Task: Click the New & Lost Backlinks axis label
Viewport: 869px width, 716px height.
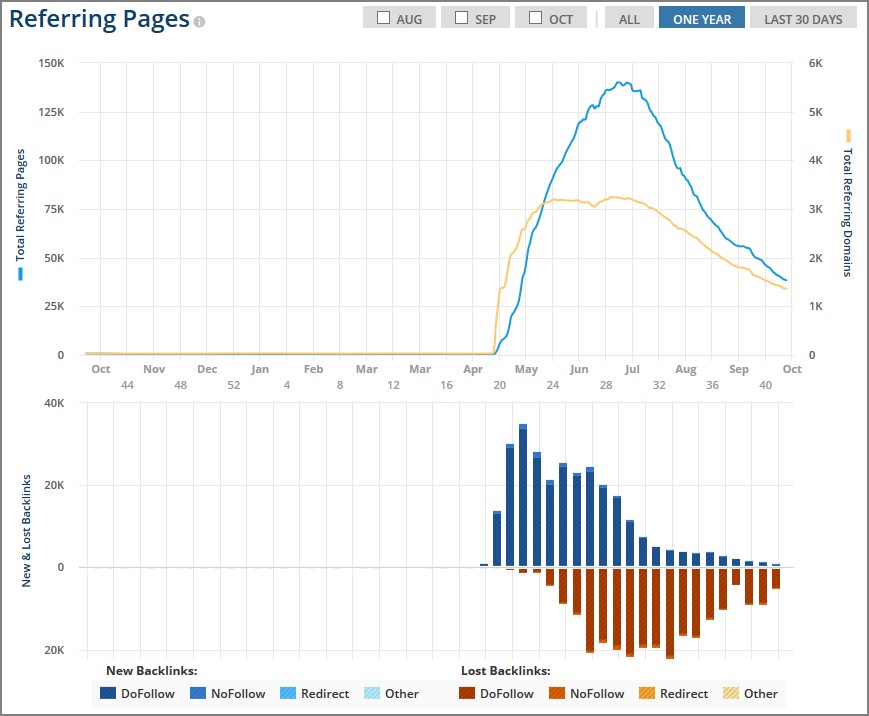Action: 26,531
